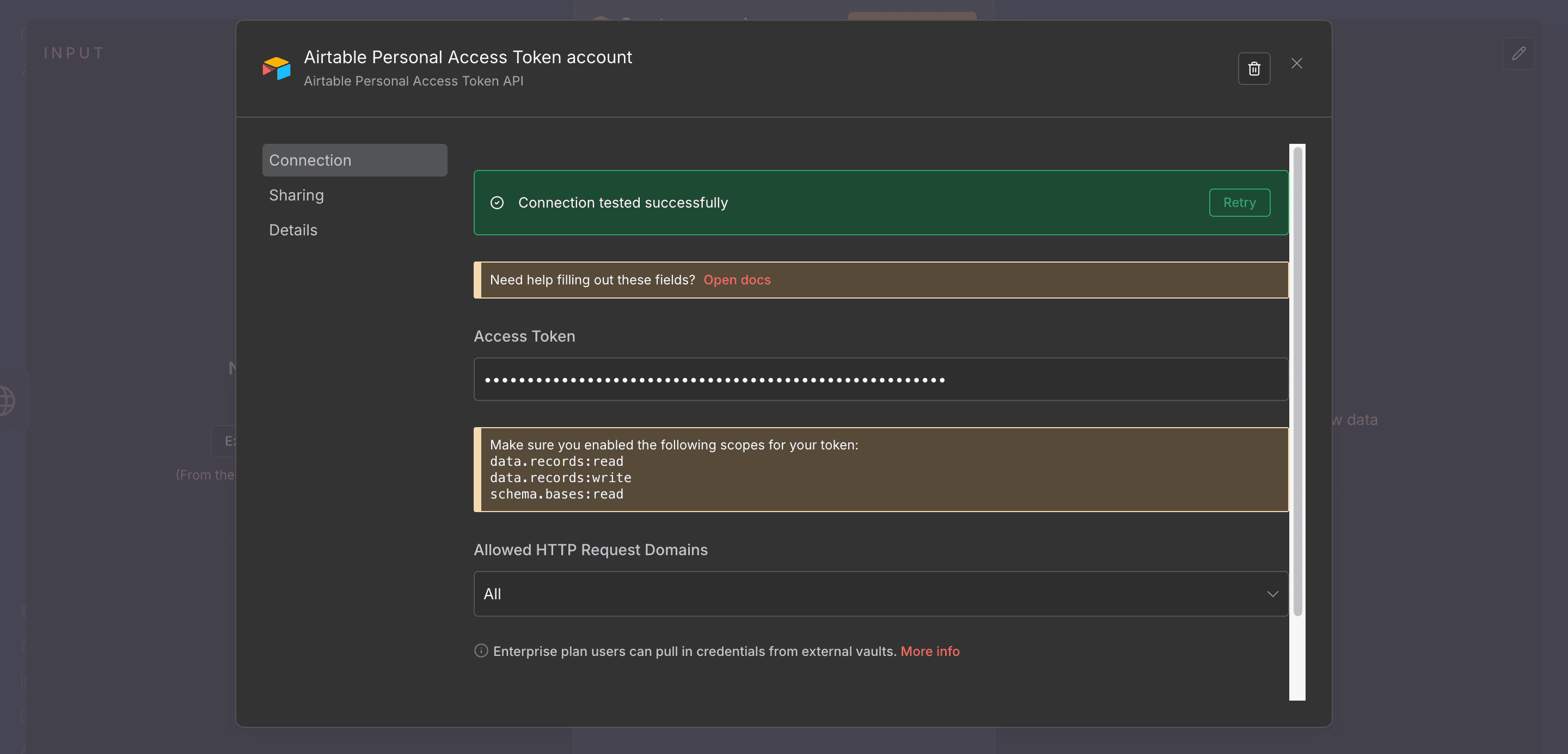Click 'Connection tested successfully' message
This screenshot has height=754, width=1568.
point(623,203)
